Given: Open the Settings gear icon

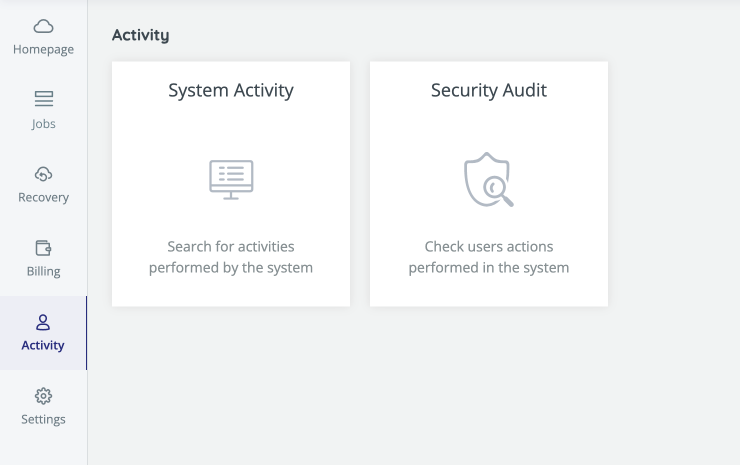Looking at the screenshot, I should click(43, 396).
